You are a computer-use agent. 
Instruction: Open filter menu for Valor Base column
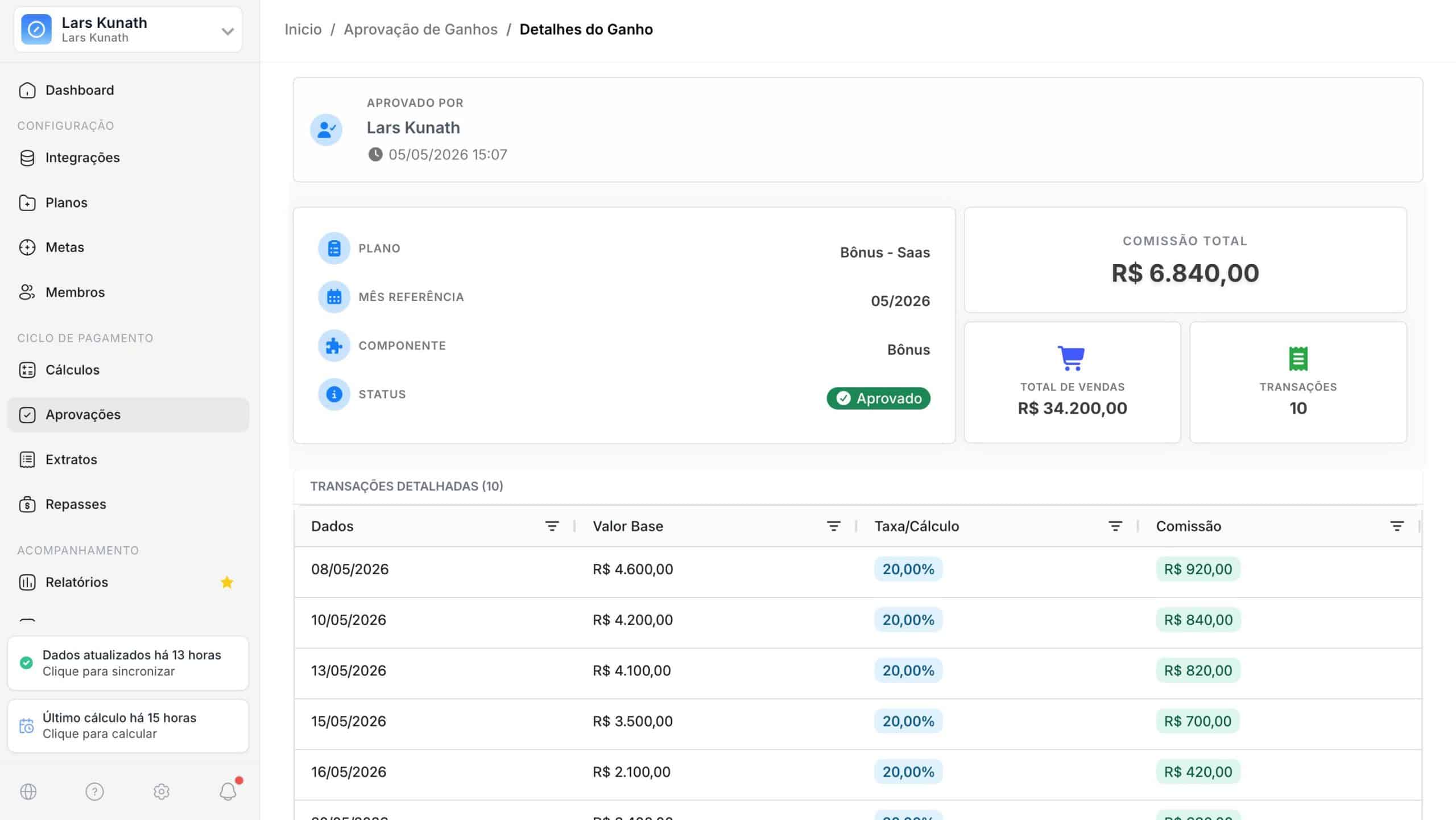pos(833,526)
